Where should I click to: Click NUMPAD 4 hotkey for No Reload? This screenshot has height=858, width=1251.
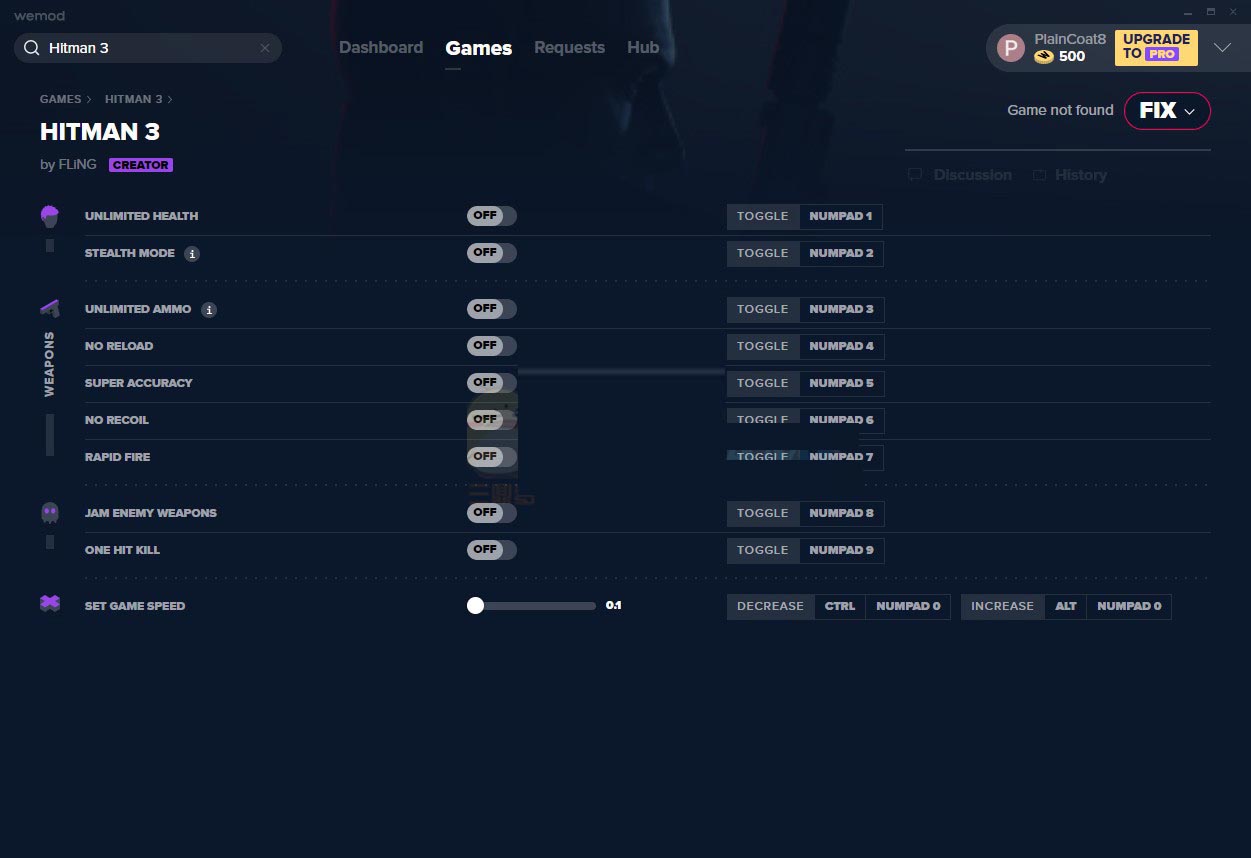click(x=841, y=347)
